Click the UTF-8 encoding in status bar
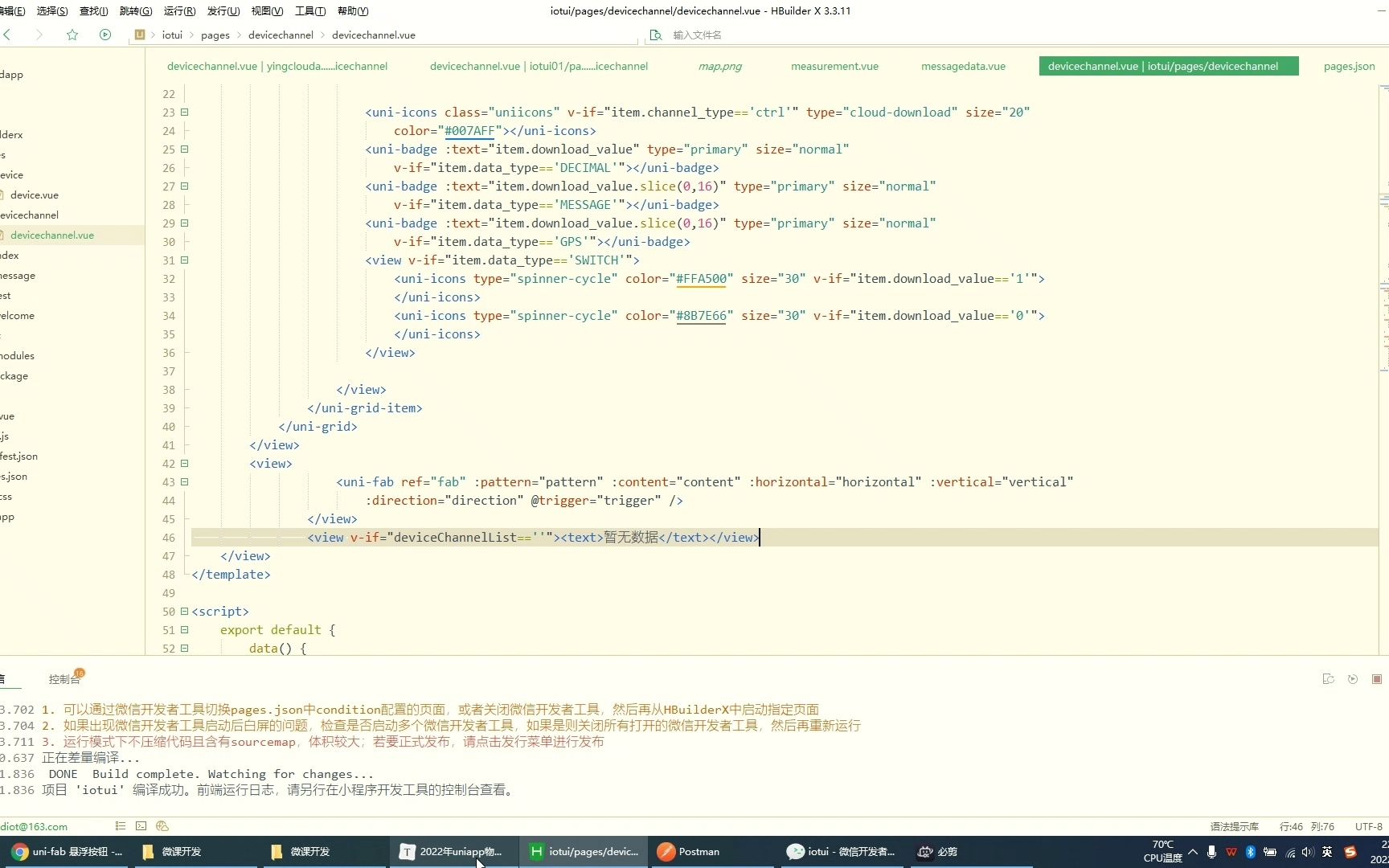The width and height of the screenshot is (1389, 868). [1369, 826]
